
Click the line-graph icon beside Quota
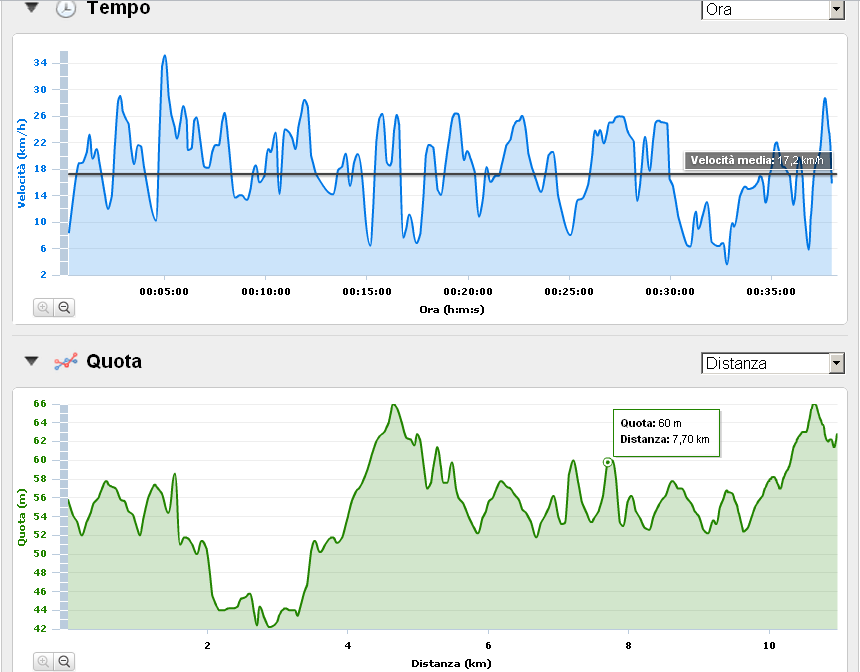tap(65, 361)
